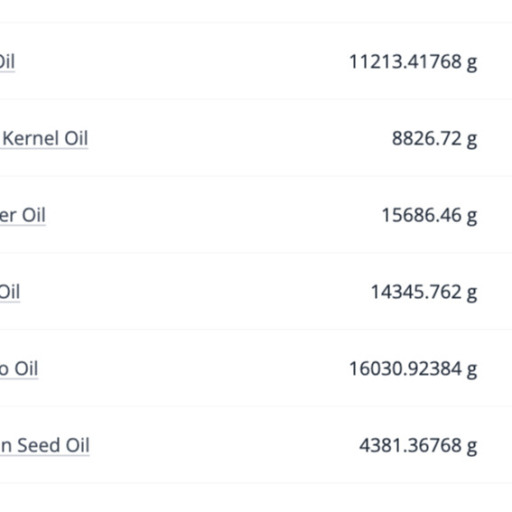Open the Seed Oil ingredient link
Screen dimensions: 512x512
[x=45, y=445]
